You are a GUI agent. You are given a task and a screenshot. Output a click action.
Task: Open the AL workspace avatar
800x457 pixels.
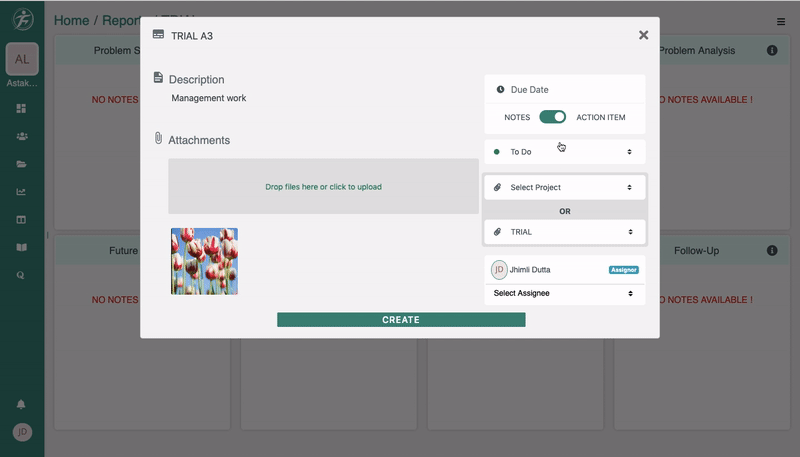[22, 59]
